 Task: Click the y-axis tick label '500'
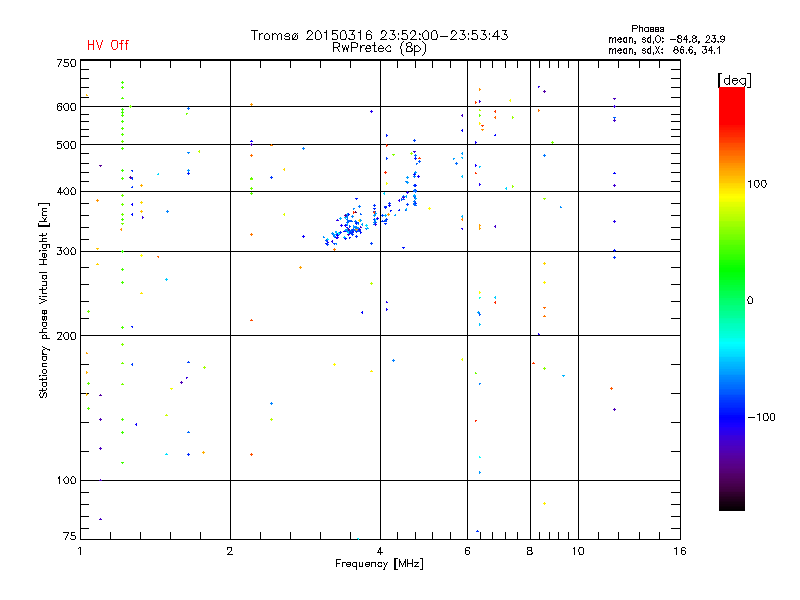click(66, 145)
